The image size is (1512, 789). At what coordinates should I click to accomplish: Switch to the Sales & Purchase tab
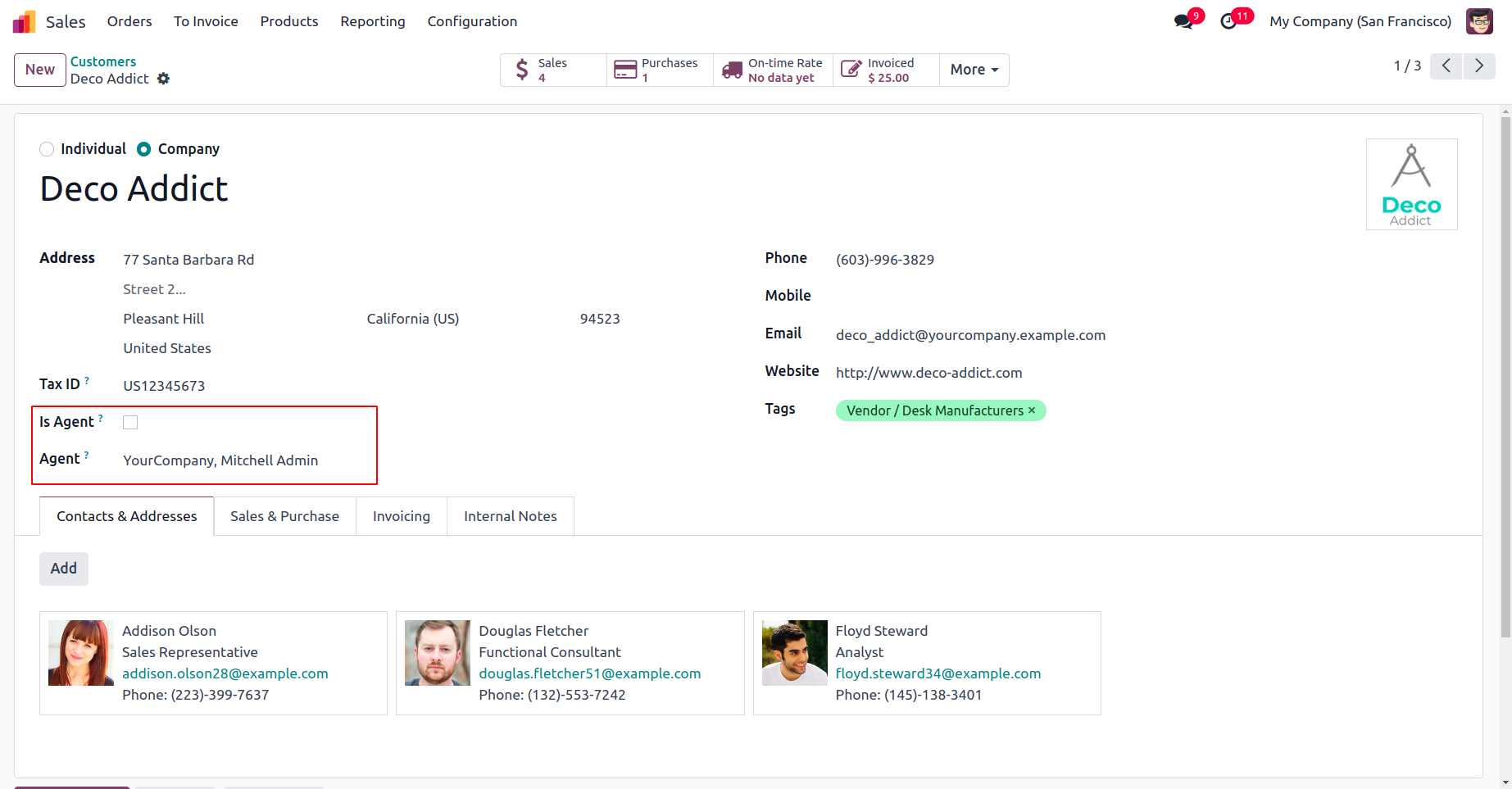click(284, 516)
